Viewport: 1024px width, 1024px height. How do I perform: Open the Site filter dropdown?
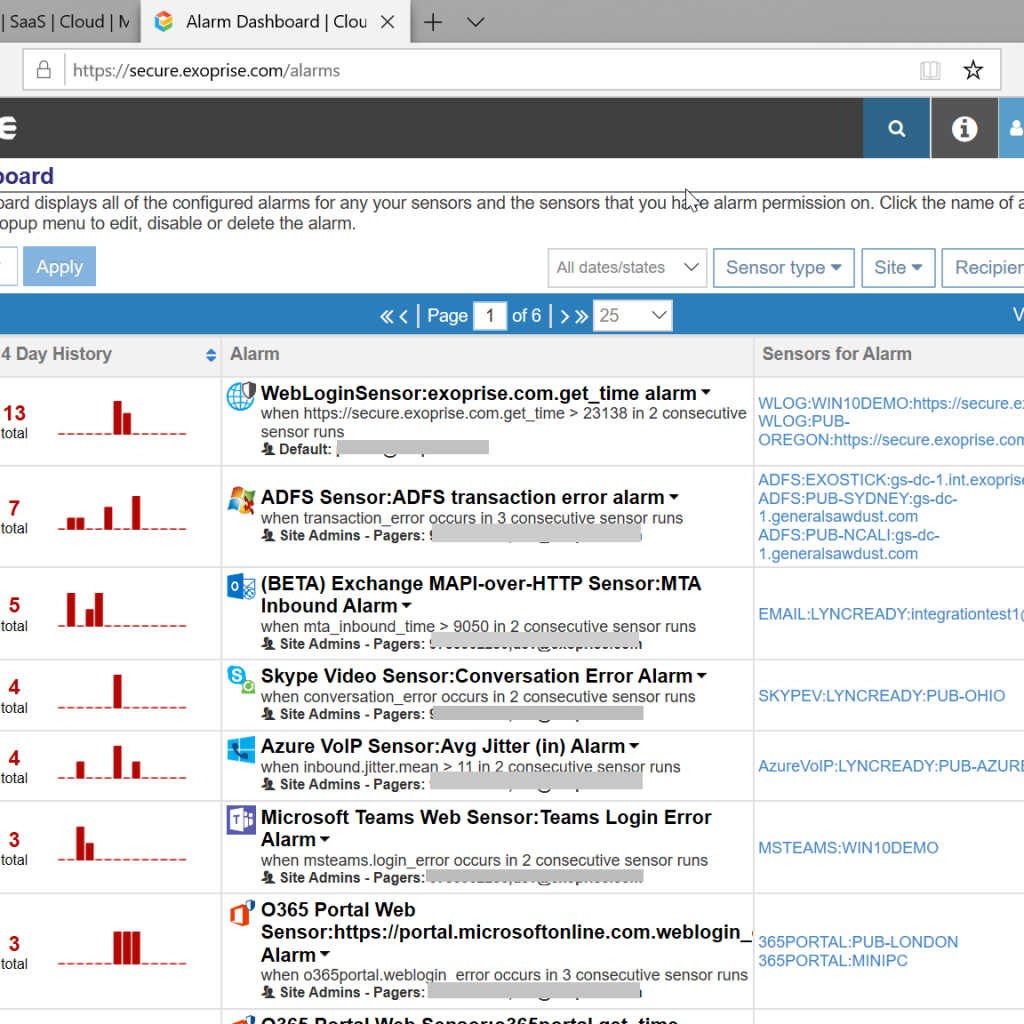click(x=898, y=268)
